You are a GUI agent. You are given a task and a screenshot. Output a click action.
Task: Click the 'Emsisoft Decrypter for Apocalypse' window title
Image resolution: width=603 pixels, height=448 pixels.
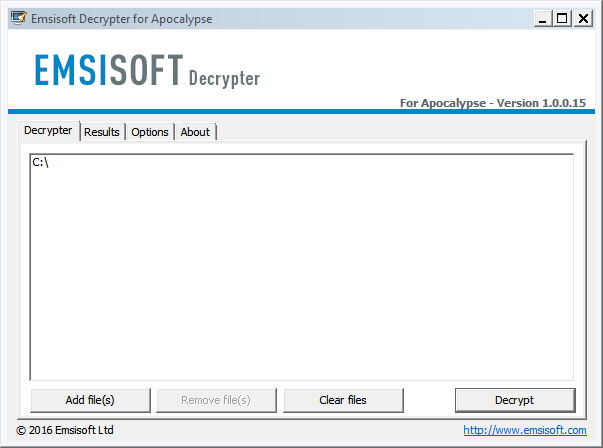point(122,19)
